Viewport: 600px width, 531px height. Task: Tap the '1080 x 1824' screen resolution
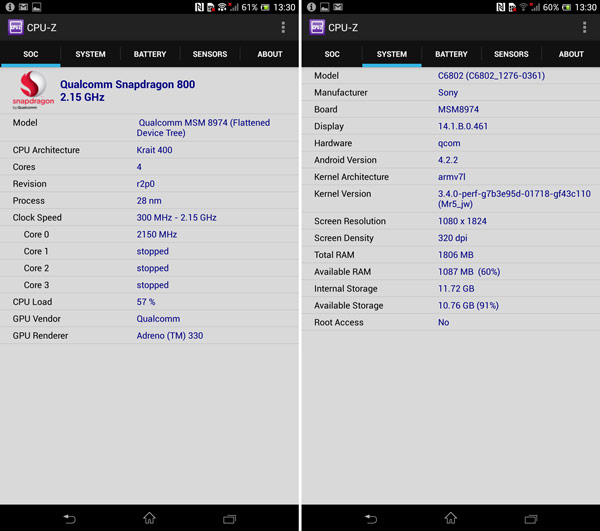pyautogui.click(x=462, y=221)
